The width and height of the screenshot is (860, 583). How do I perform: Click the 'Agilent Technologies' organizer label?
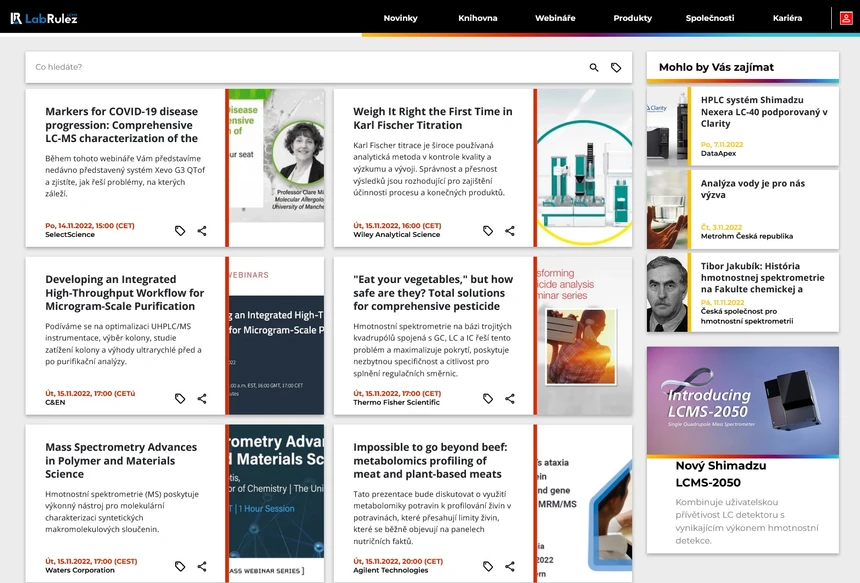pos(391,570)
